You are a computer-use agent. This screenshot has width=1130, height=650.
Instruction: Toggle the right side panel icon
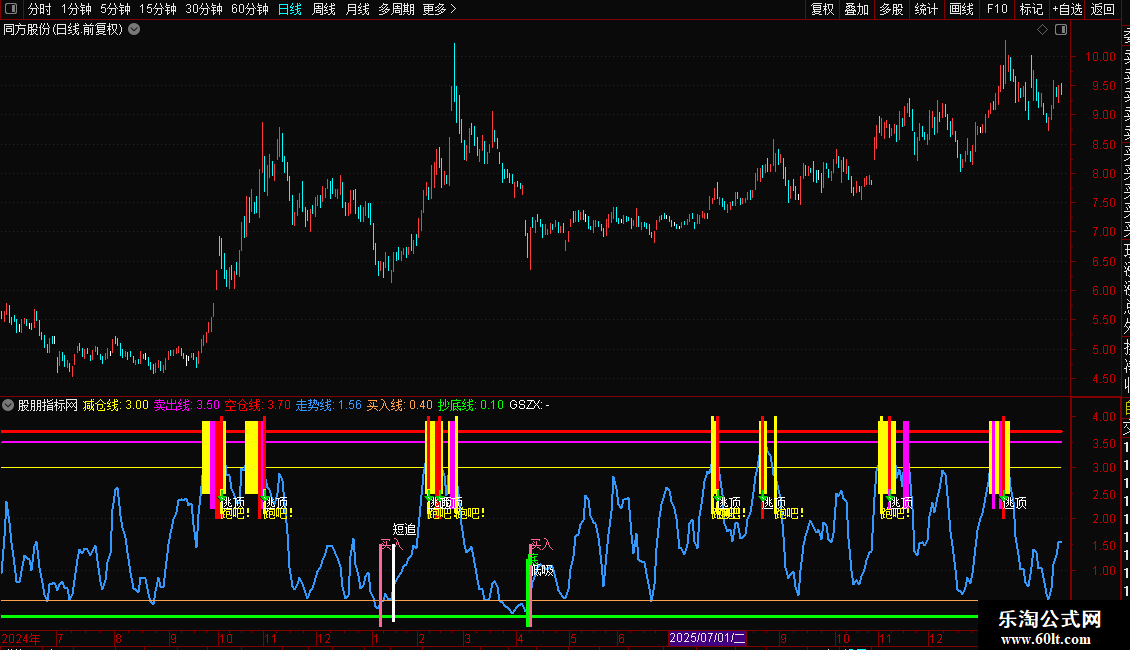[x=1060, y=30]
